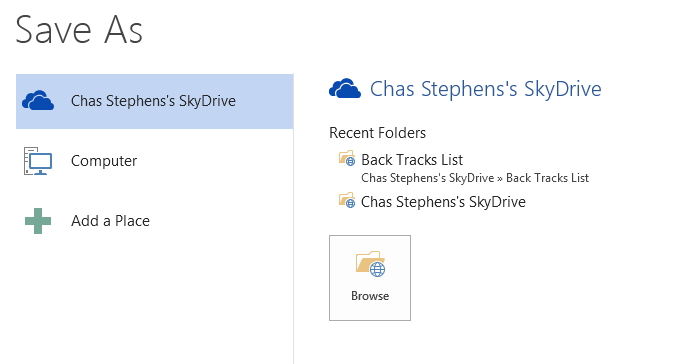Open the Back Tracks List recent folder

(412, 160)
